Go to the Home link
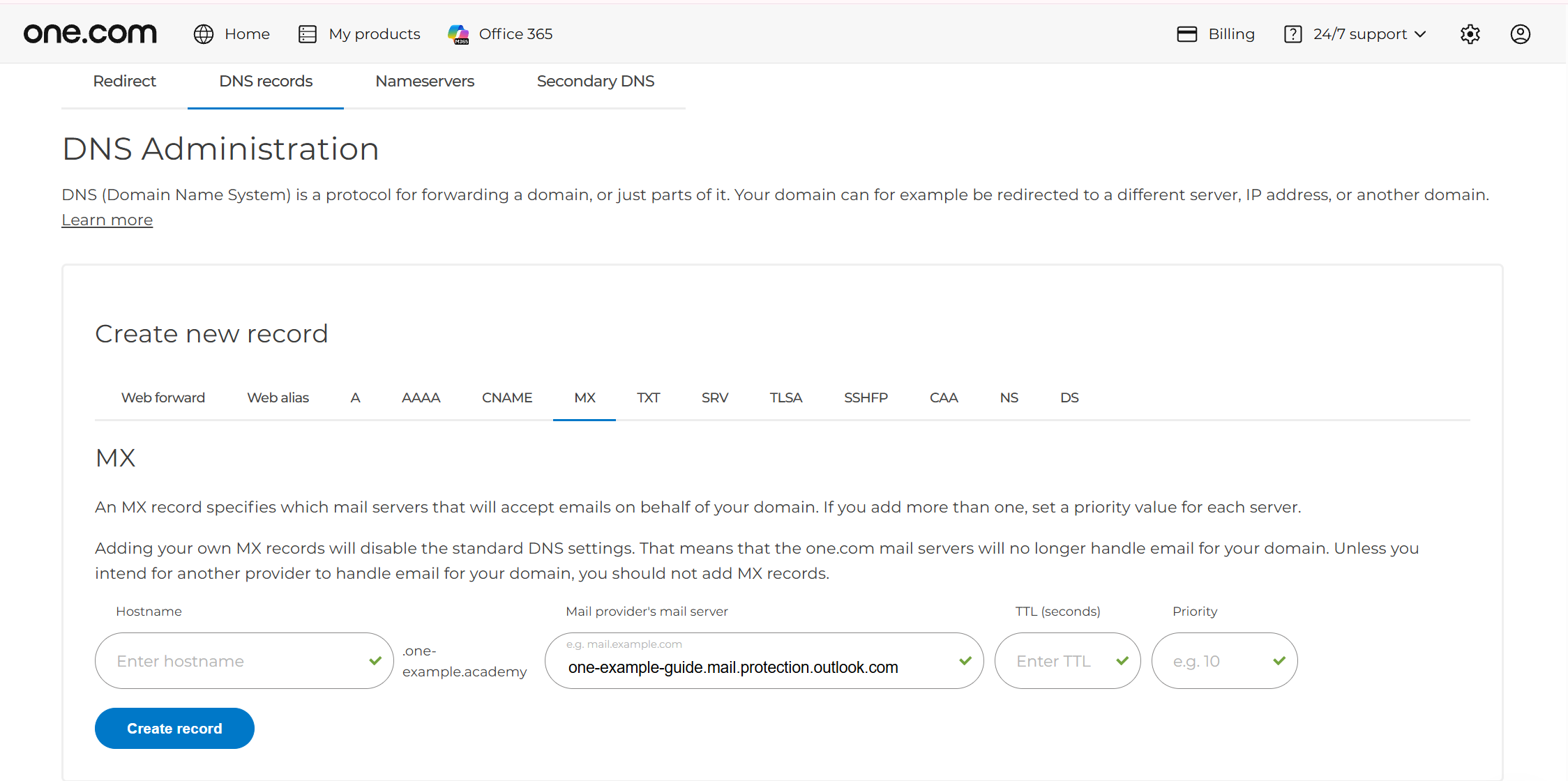This screenshot has width=1568, height=781. (247, 34)
